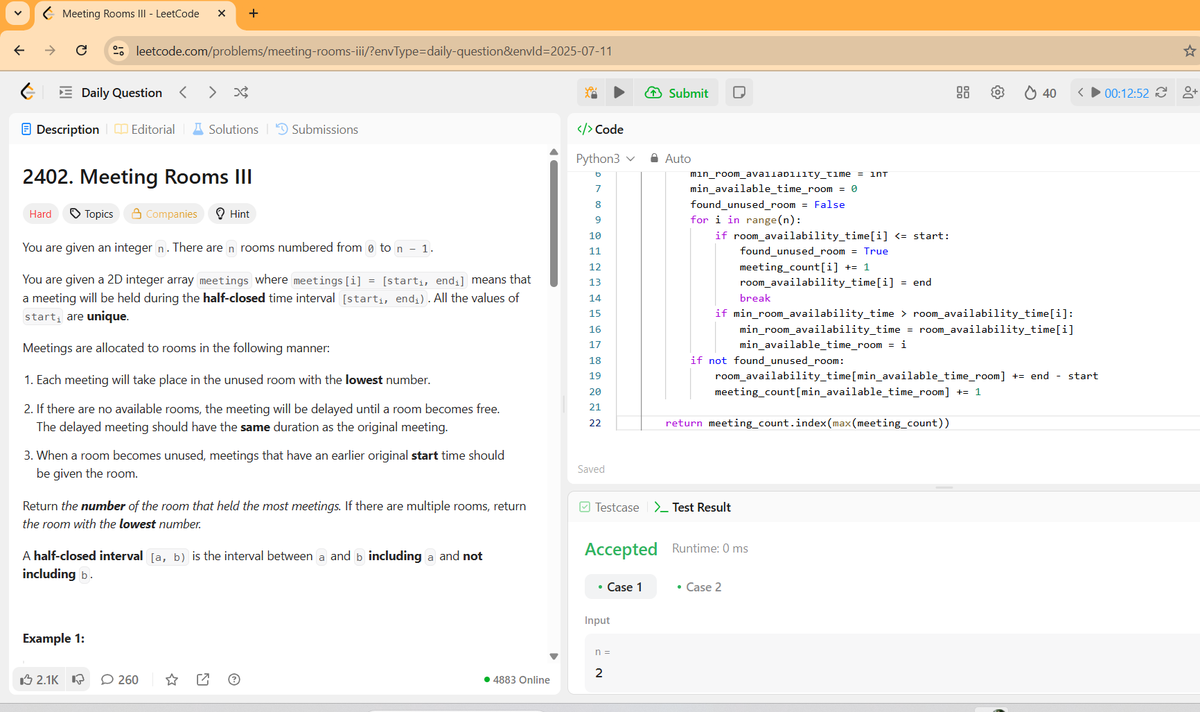Toggle the Auto lock setting
Screen dimensions: 1200x712
pyautogui.click(x=670, y=158)
